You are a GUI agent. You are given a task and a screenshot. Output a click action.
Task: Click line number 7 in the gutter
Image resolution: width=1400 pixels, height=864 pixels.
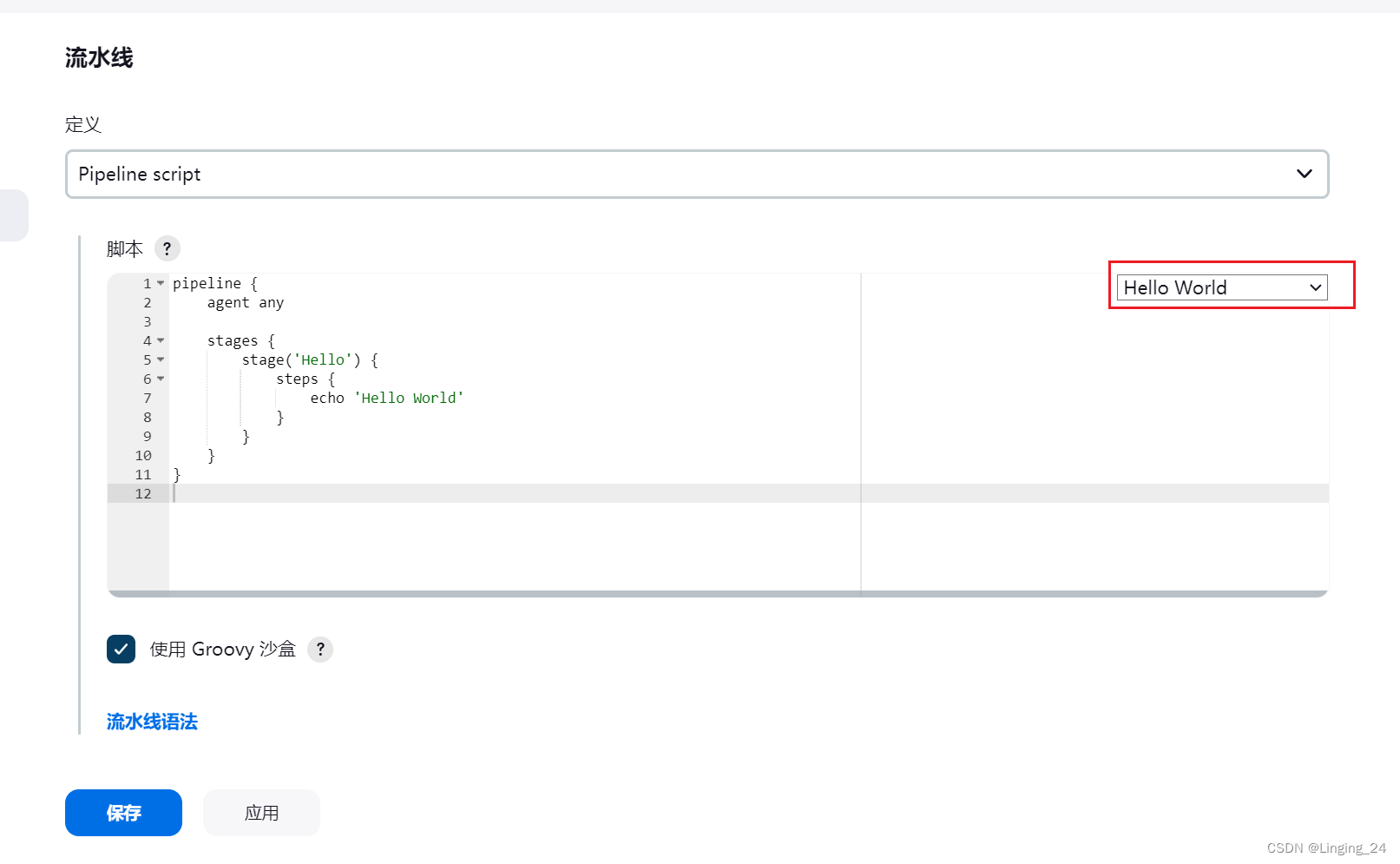(x=148, y=398)
